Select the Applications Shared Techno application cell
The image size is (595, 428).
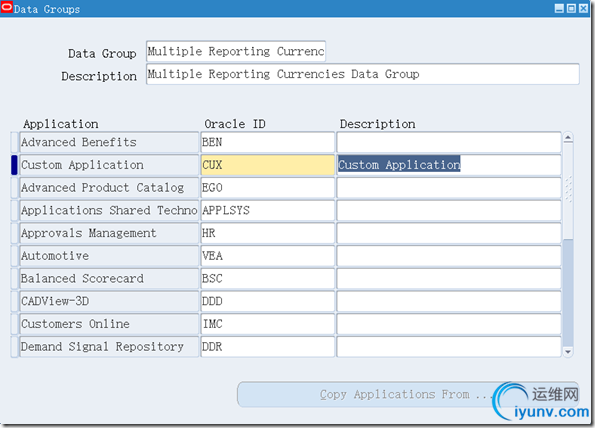pyautogui.click(x=109, y=211)
